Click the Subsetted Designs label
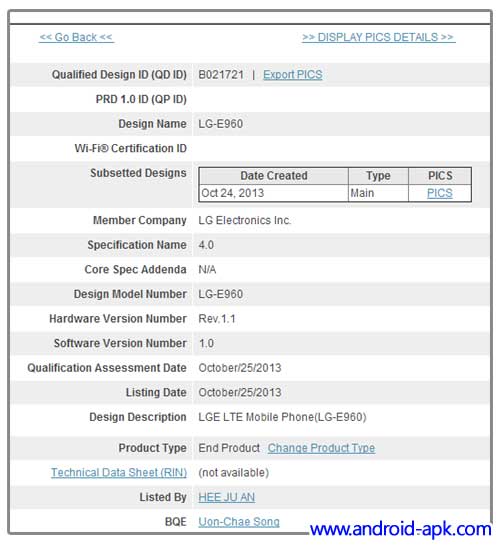 point(138,173)
